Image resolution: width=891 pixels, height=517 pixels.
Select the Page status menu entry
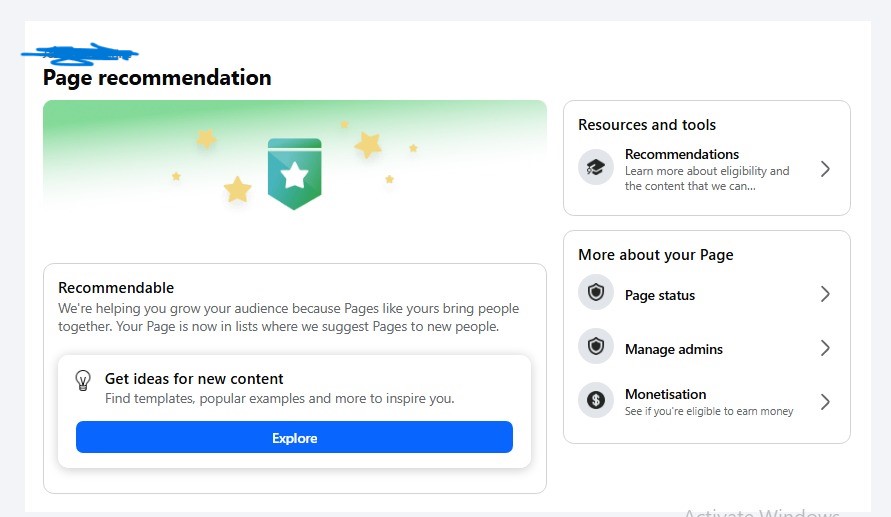tap(660, 295)
